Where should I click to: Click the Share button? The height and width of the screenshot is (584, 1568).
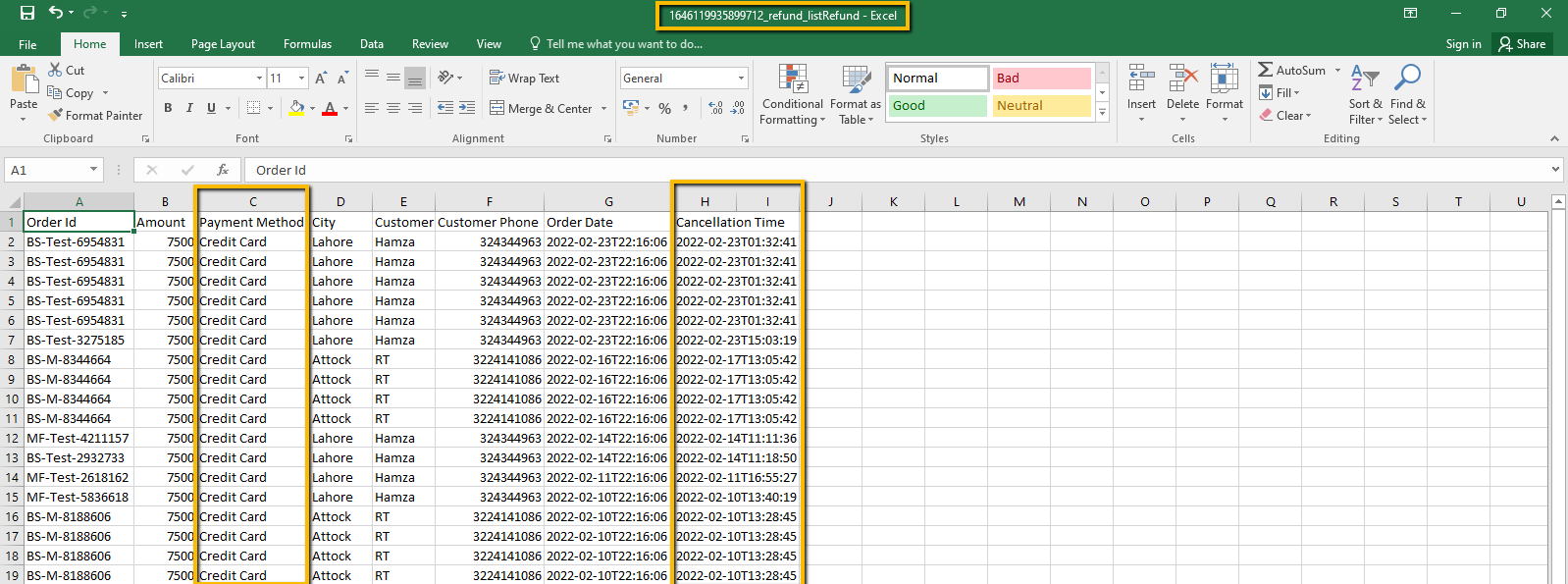pyautogui.click(x=1522, y=44)
